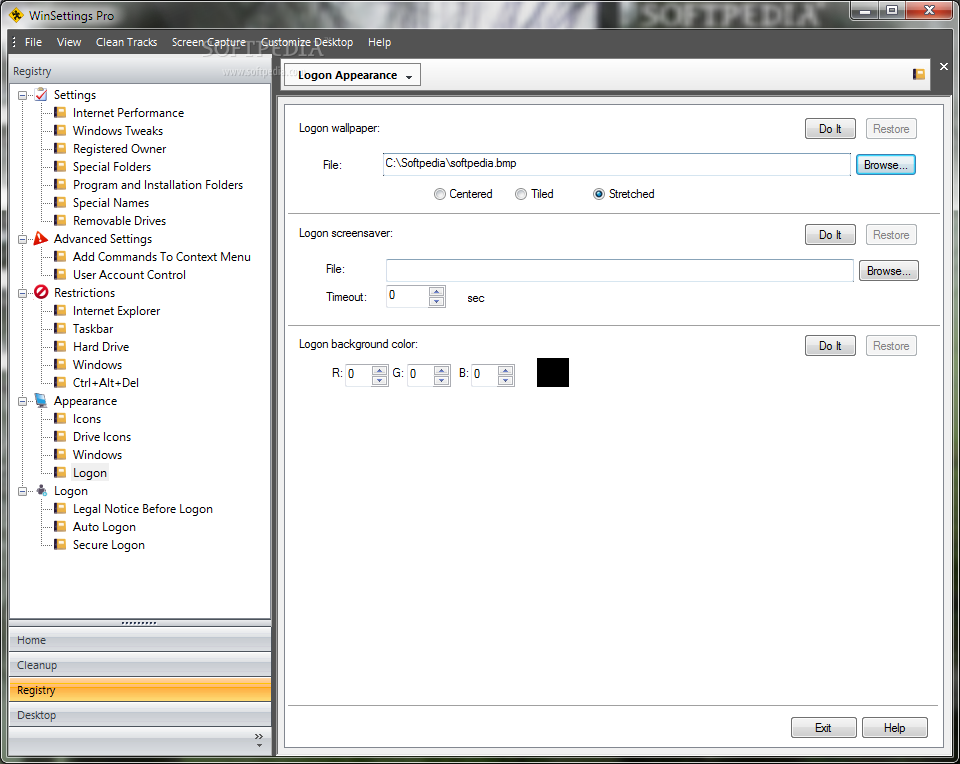Image resolution: width=960 pixels, height=764 pixels.
Task: Click the Help button at bottom right
Action: pos(894,727)
